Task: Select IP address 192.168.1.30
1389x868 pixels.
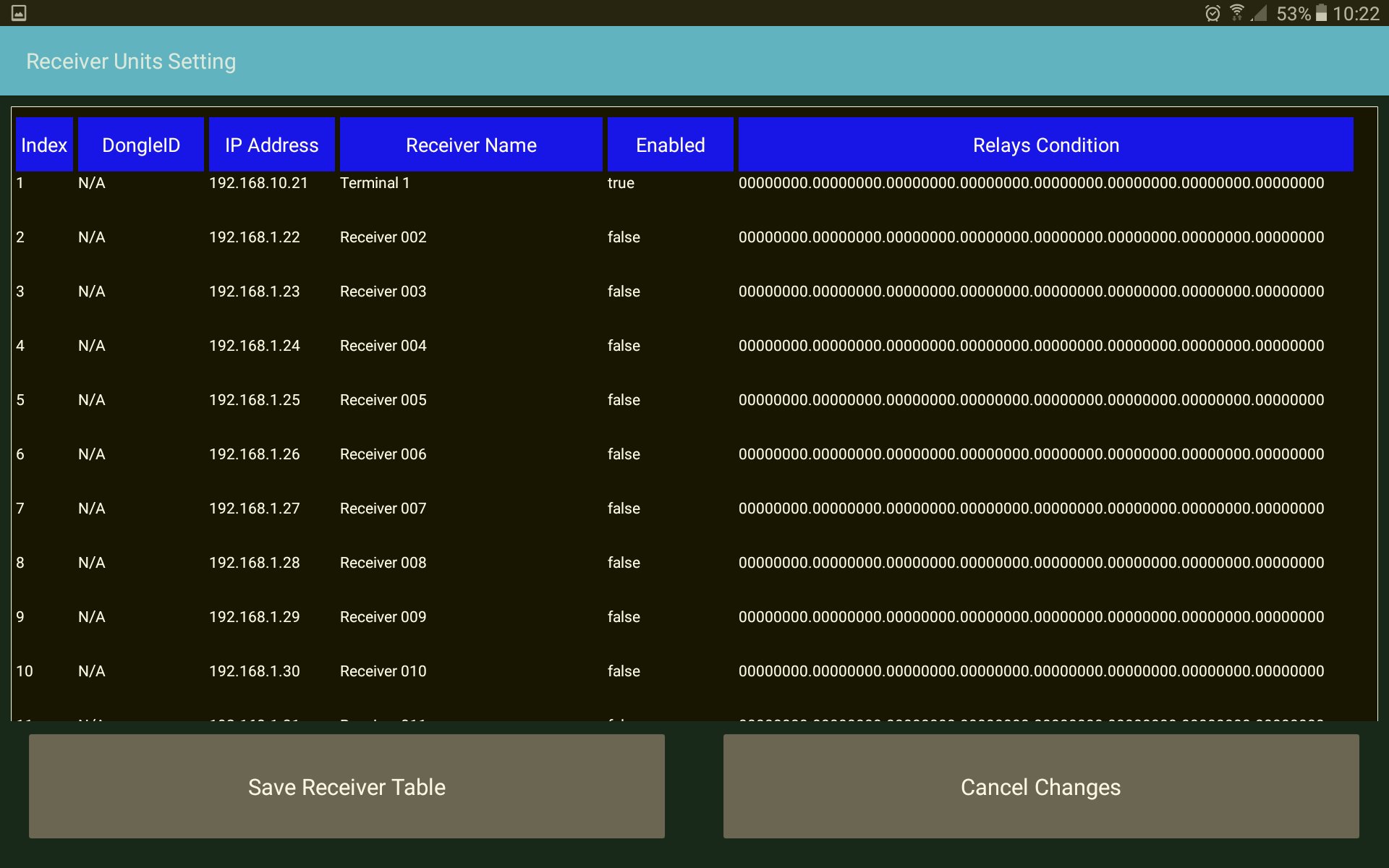Action: click(255, 671)
